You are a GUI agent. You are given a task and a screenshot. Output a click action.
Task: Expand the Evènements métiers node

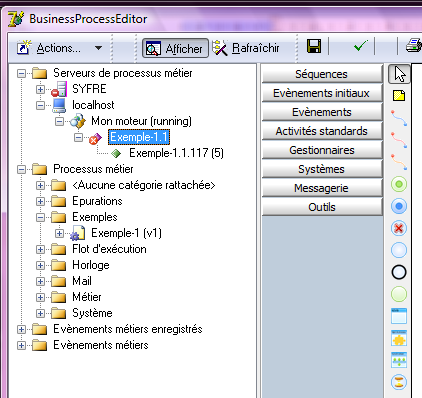pos(21,345)
